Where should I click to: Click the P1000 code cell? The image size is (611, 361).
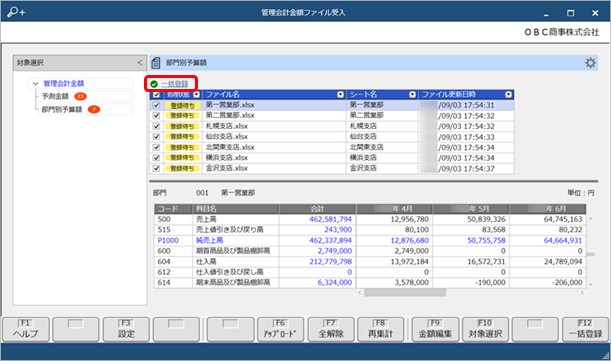pyautogui.click(x=173, y=241)
